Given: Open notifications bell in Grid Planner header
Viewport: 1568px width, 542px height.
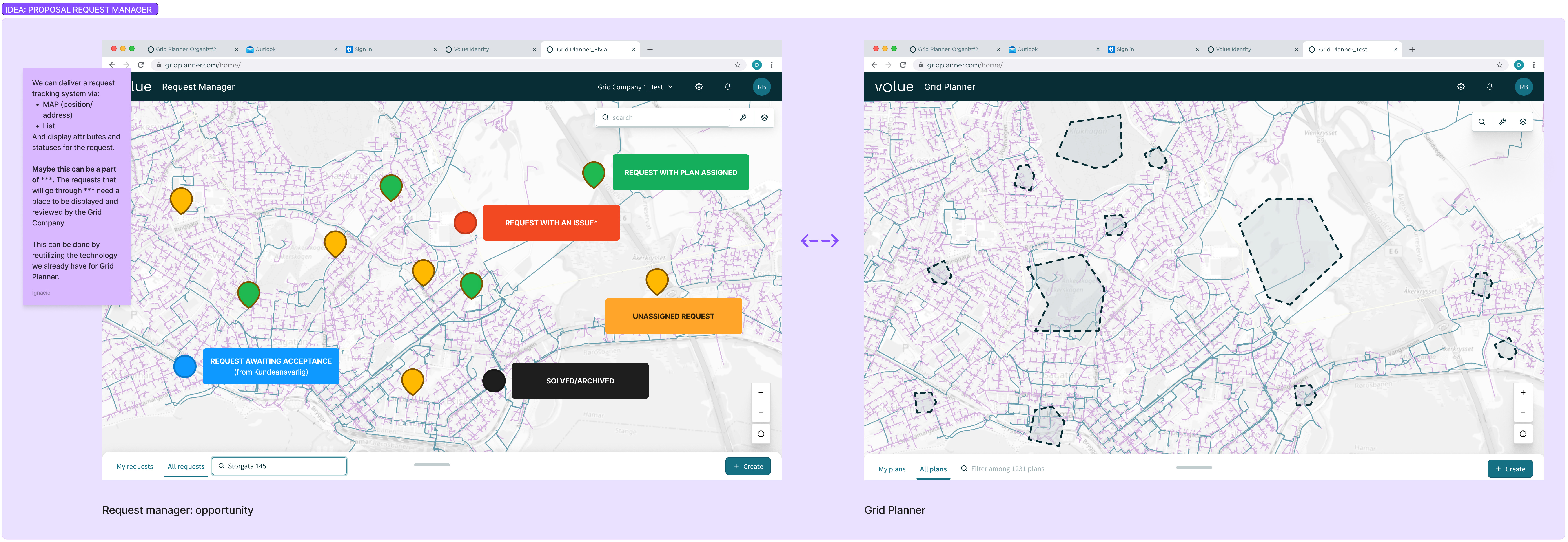Looking at the screenshot, I should [x=1490, y=87].
